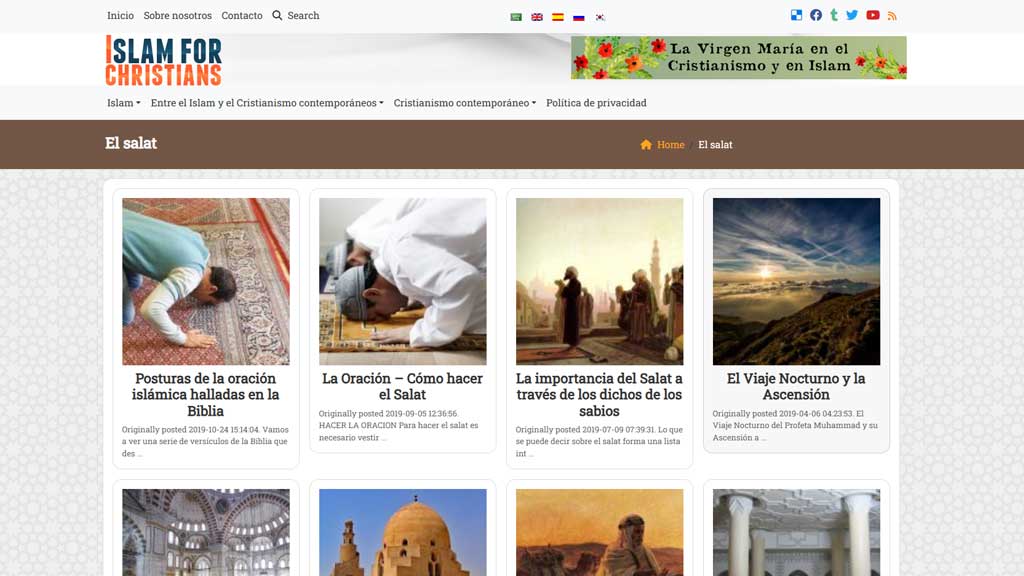The image size is (1024, 576).
Task: Open the site's Facebook page icon
Action: [816, 14]
